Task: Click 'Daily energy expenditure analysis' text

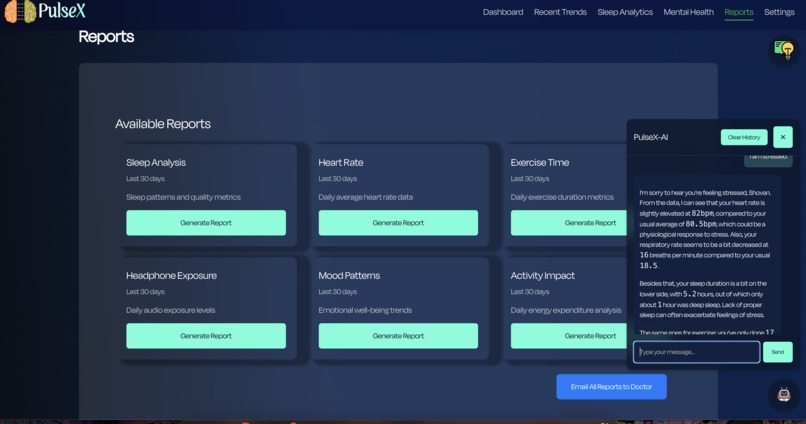Action: [565, 310]
